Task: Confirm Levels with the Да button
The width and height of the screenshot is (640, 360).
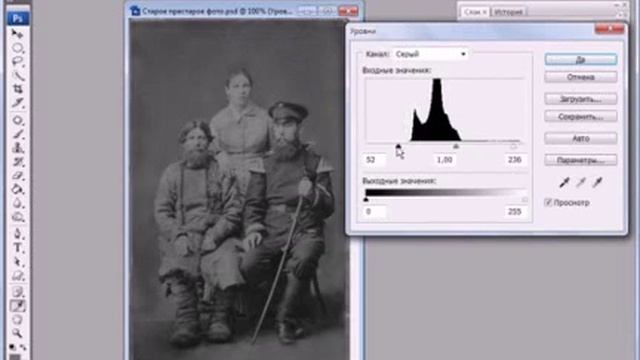Action: tap(581, 60)
